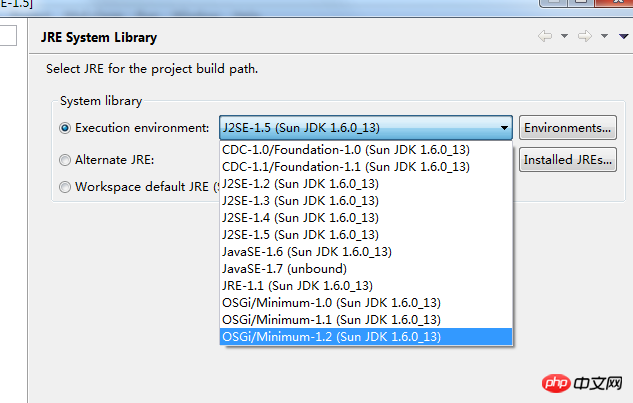Open the Installed JREs... button
This screenshot has height=403, width=633.
click(x=568, y=160)
